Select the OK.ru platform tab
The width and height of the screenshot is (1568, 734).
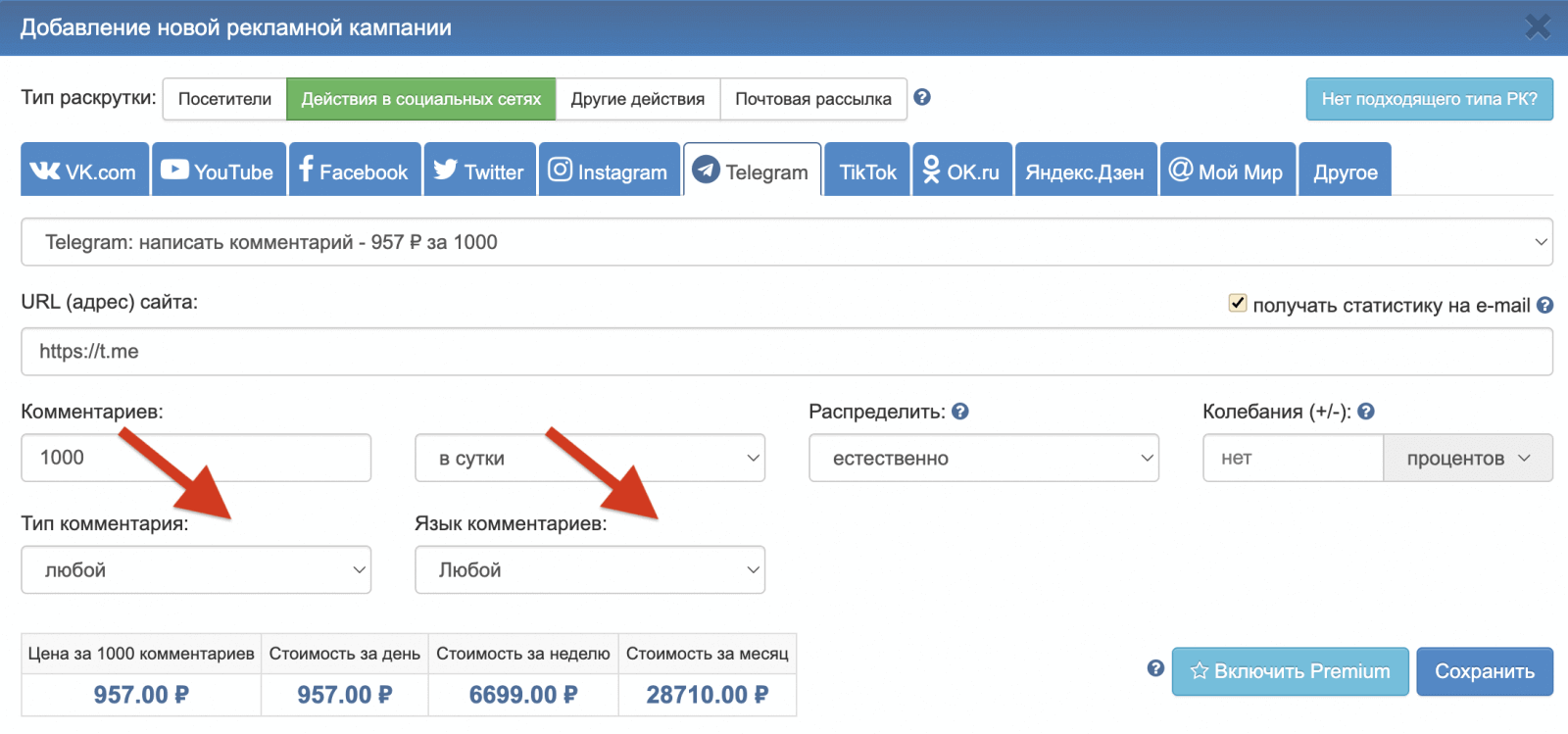pyautogui.click(x=961, y=171)
